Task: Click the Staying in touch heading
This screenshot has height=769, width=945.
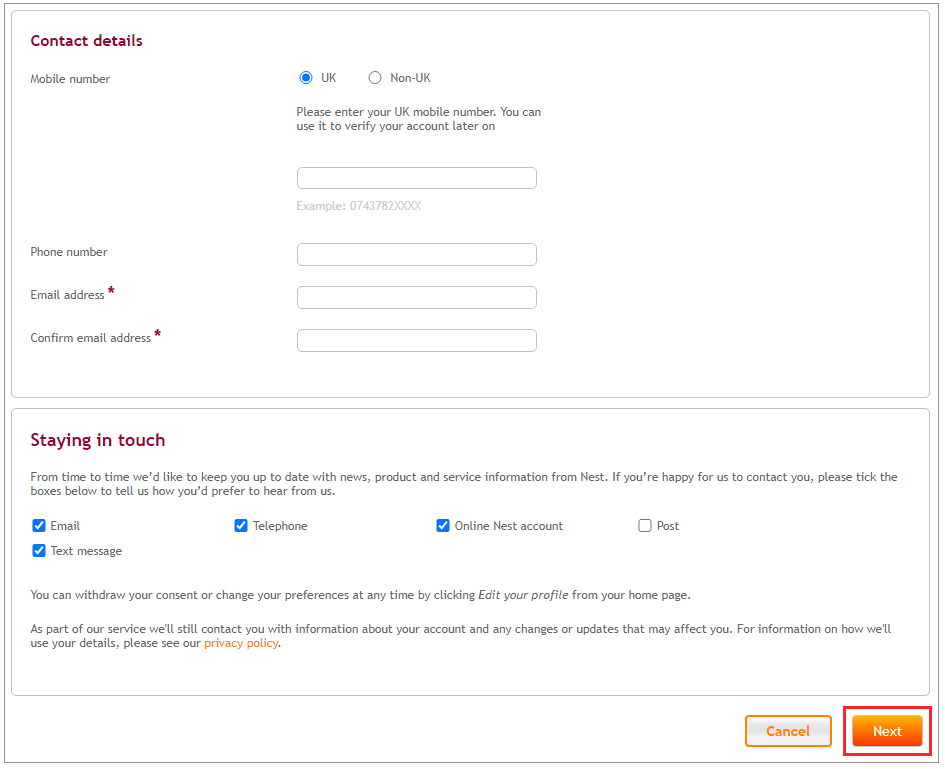Action: (97, 440)
